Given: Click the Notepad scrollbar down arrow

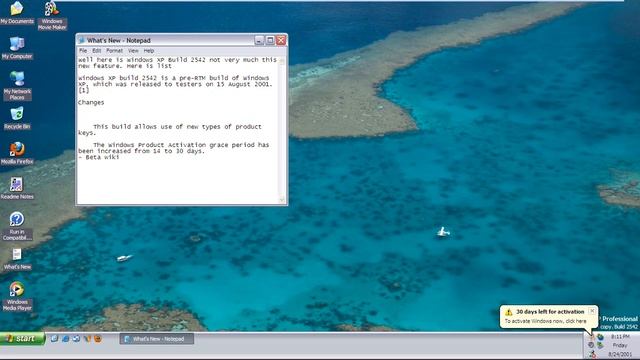Looking at the screenshot, I should [x=282, y=200].
